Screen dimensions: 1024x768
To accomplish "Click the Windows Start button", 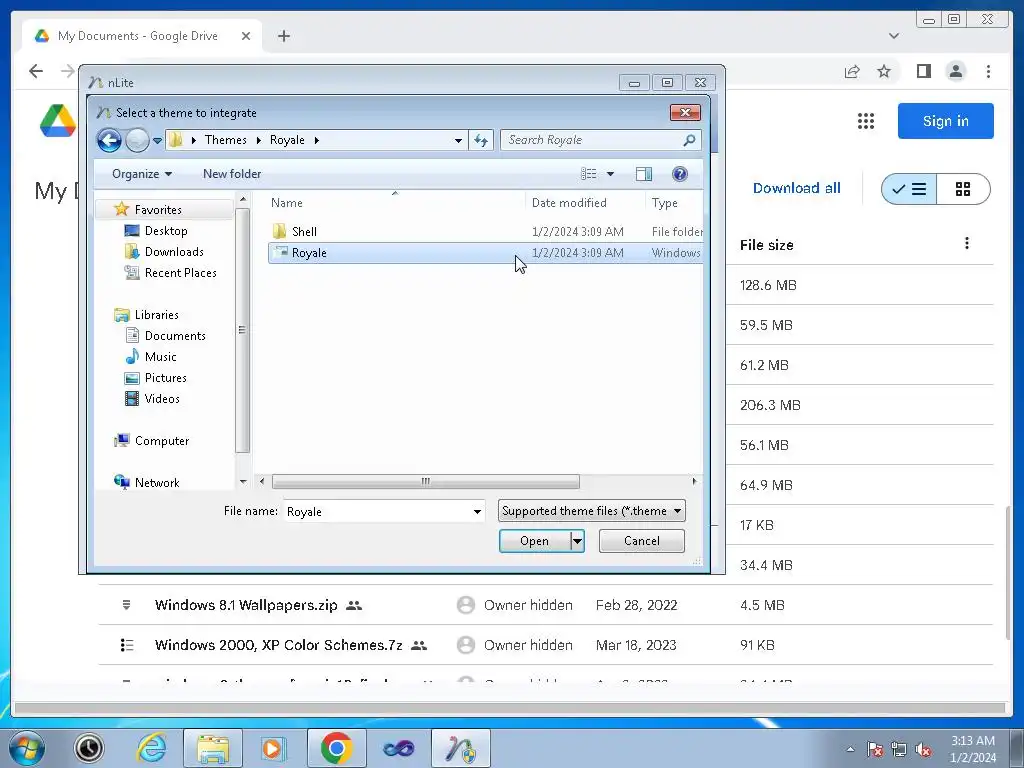I will 26,748.
